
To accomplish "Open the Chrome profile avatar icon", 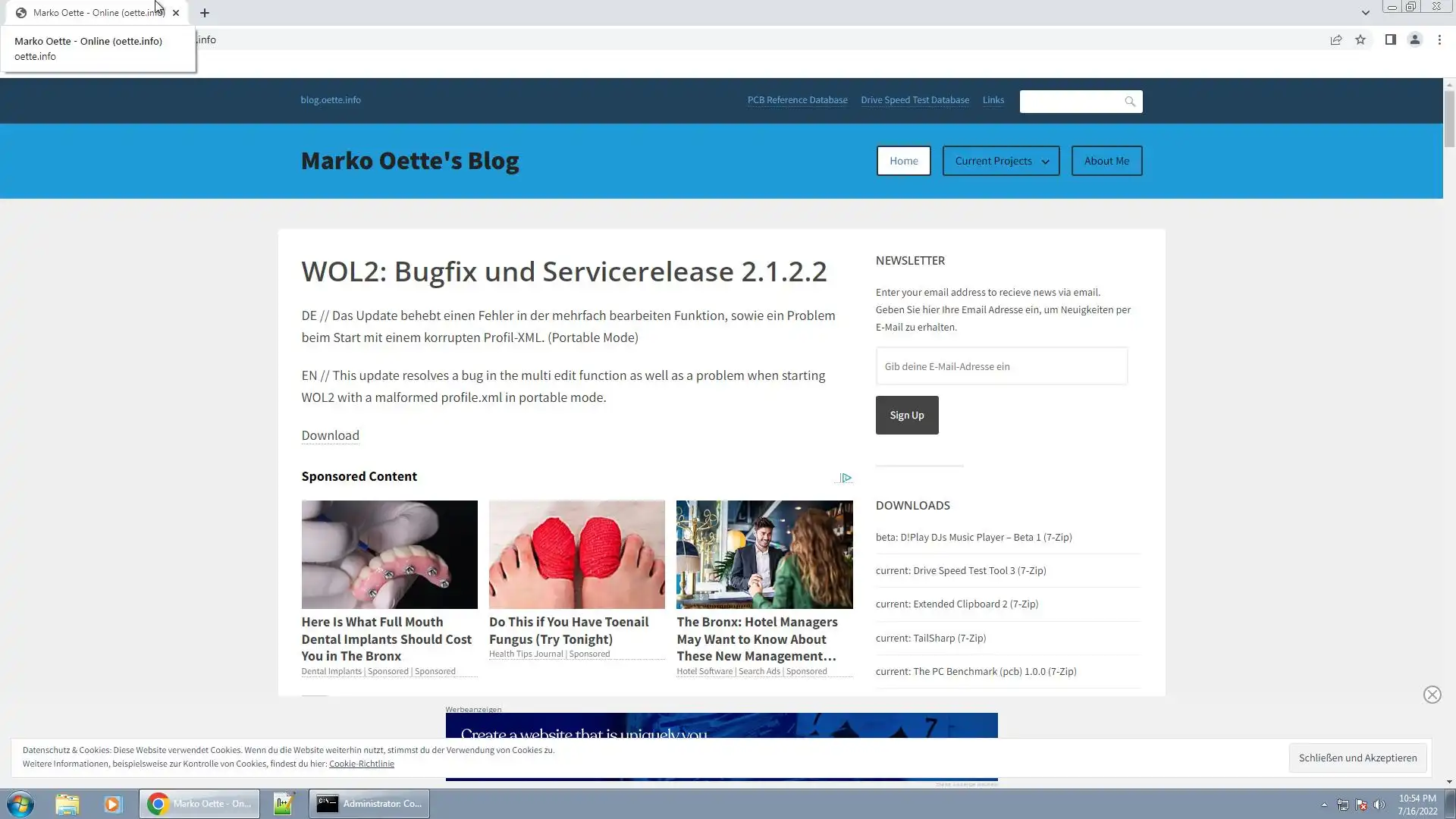I will coord(1414,39).
